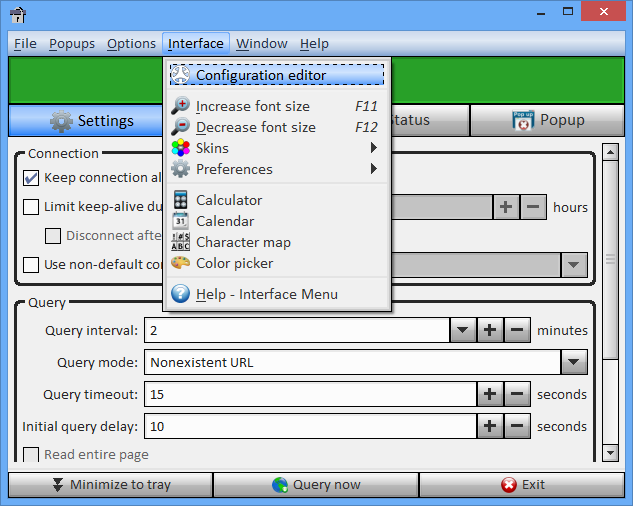Click the Minimize to tray arrow icon
The image size is (633, 506).
58,485
